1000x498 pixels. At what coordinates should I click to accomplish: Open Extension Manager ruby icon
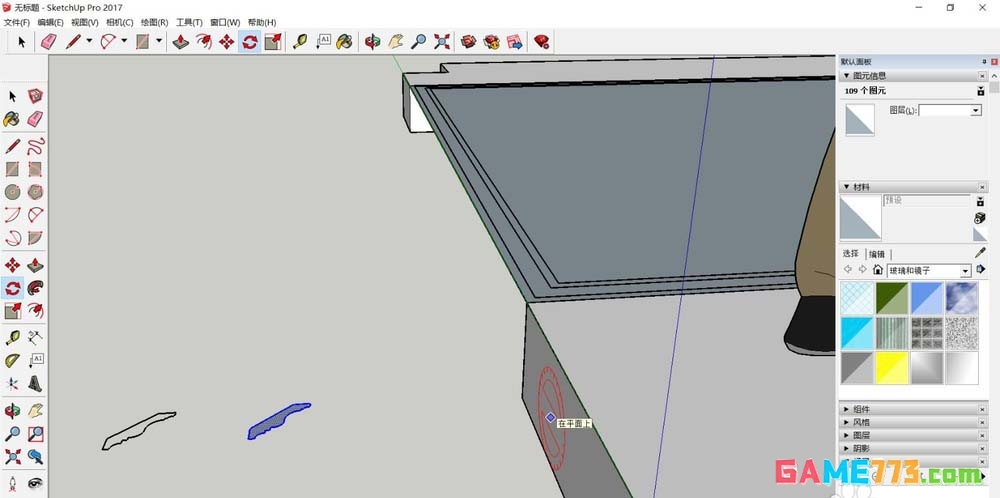[542, 42]
